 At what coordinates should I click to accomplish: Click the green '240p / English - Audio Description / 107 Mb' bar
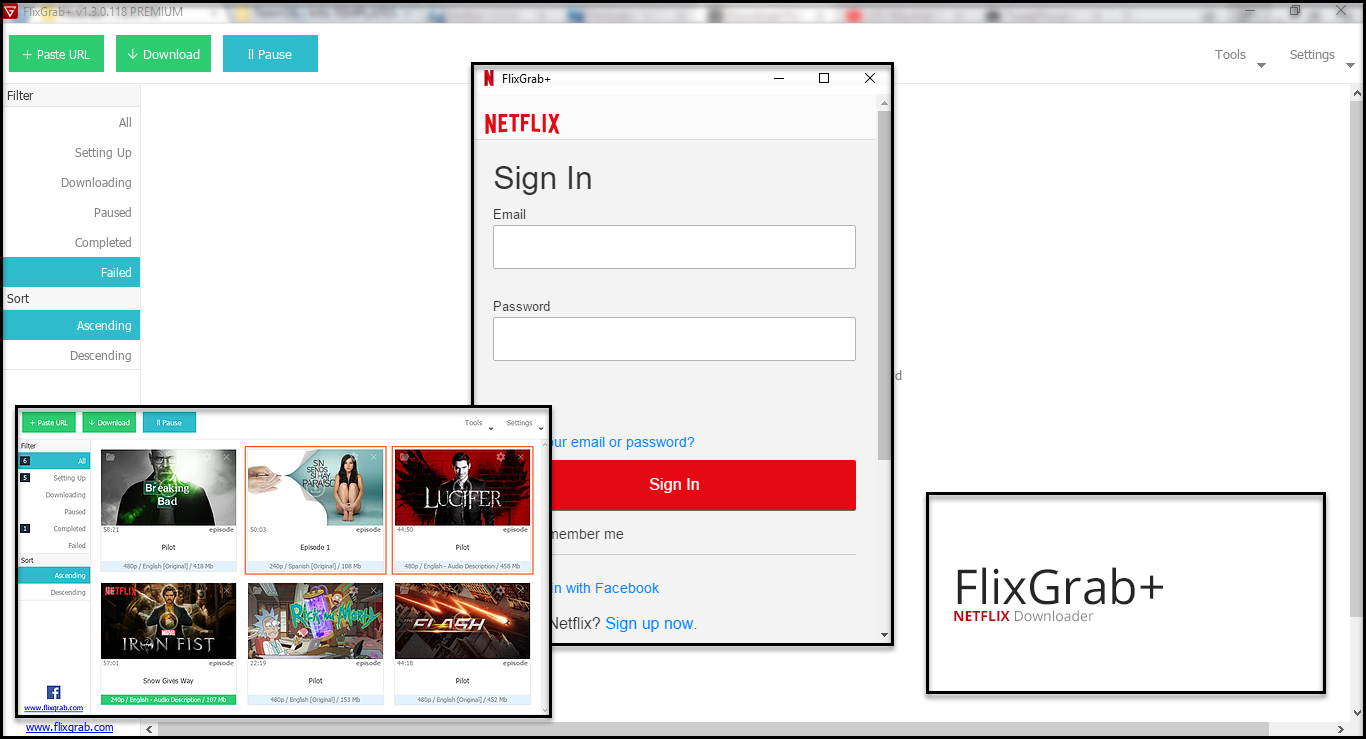pyautogui.click(x=169, y=700)
